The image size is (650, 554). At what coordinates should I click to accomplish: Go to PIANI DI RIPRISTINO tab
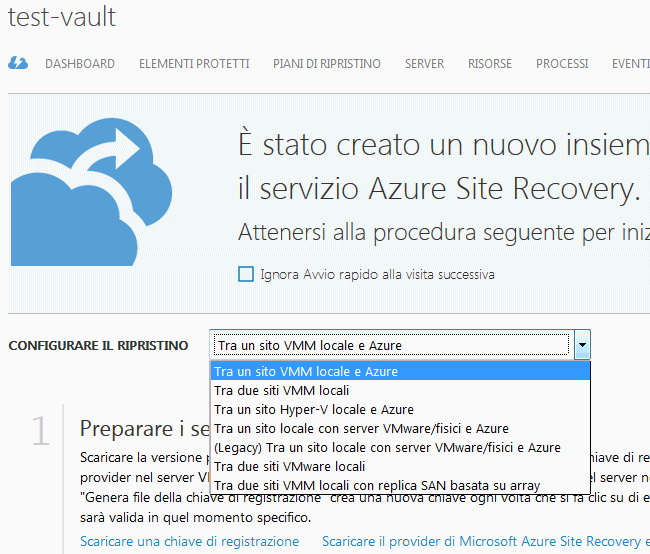pyautogui.click(x=327, y=63)
